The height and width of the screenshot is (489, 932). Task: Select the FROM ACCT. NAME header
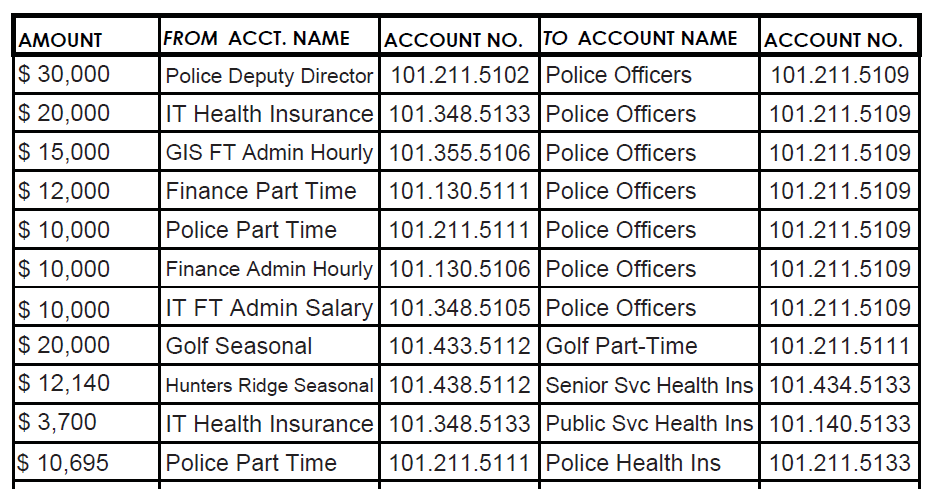click(256, 38)
